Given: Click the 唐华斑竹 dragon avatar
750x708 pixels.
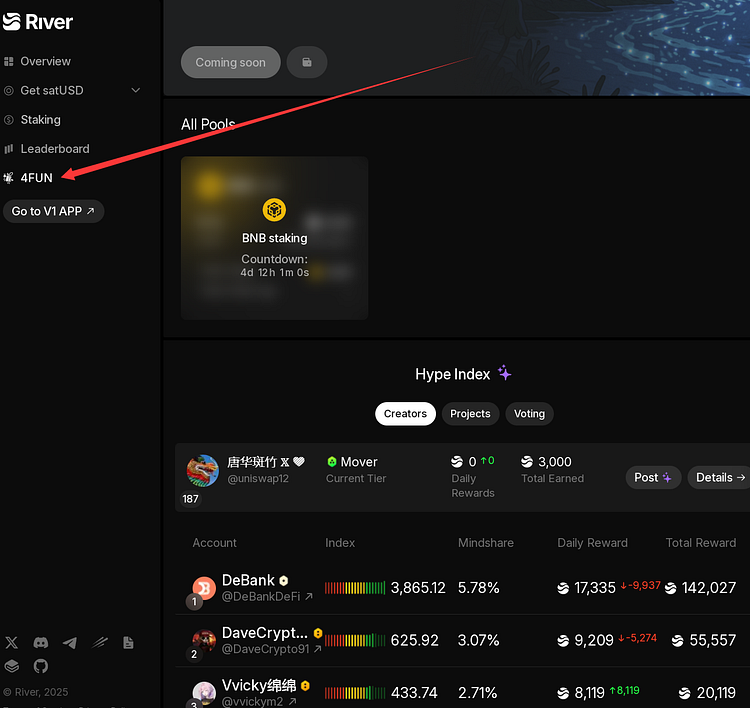Looking at the screenshot, I should click(x=203, y=471).
